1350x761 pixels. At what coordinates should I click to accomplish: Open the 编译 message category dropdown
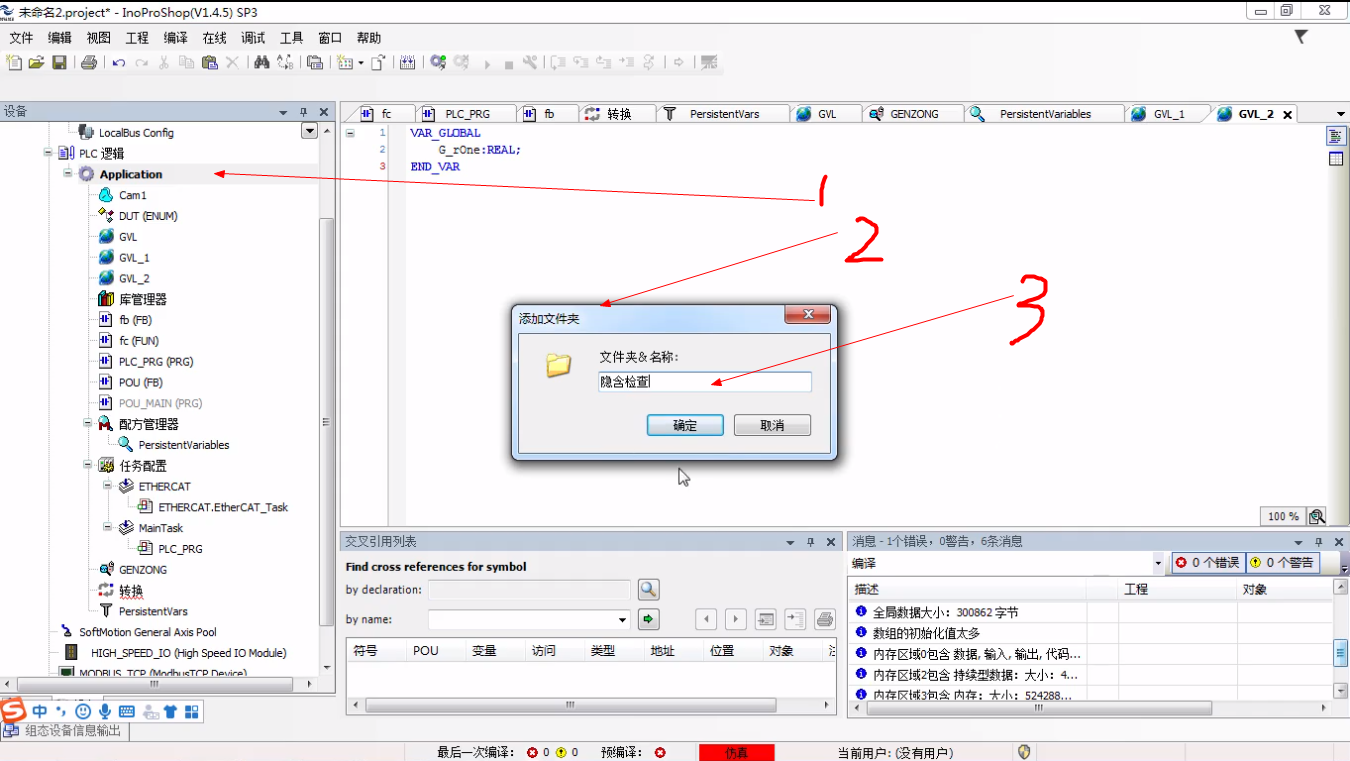coord(1159,563)
